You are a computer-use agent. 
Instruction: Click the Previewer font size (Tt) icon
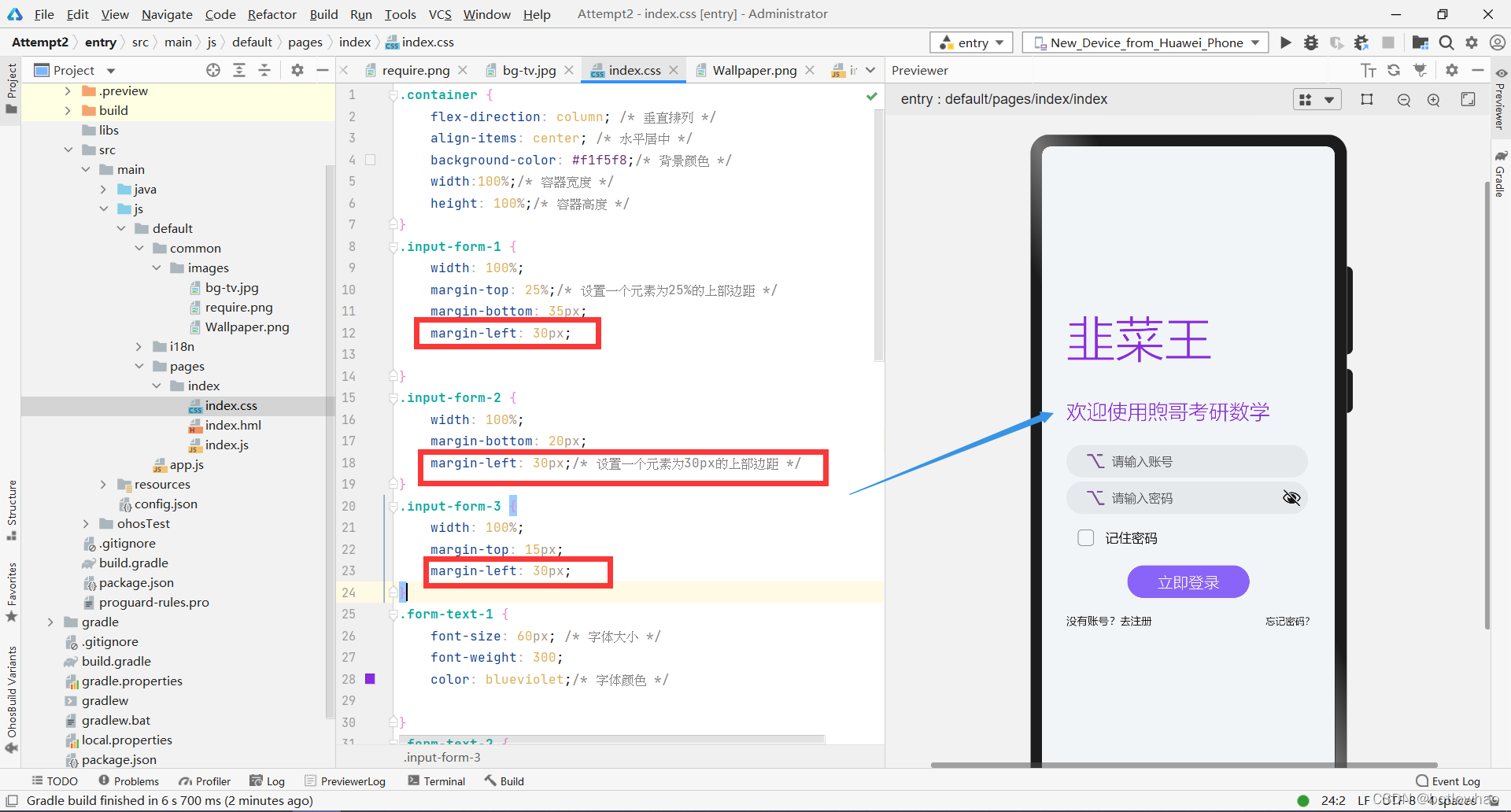click(1369, 70)
